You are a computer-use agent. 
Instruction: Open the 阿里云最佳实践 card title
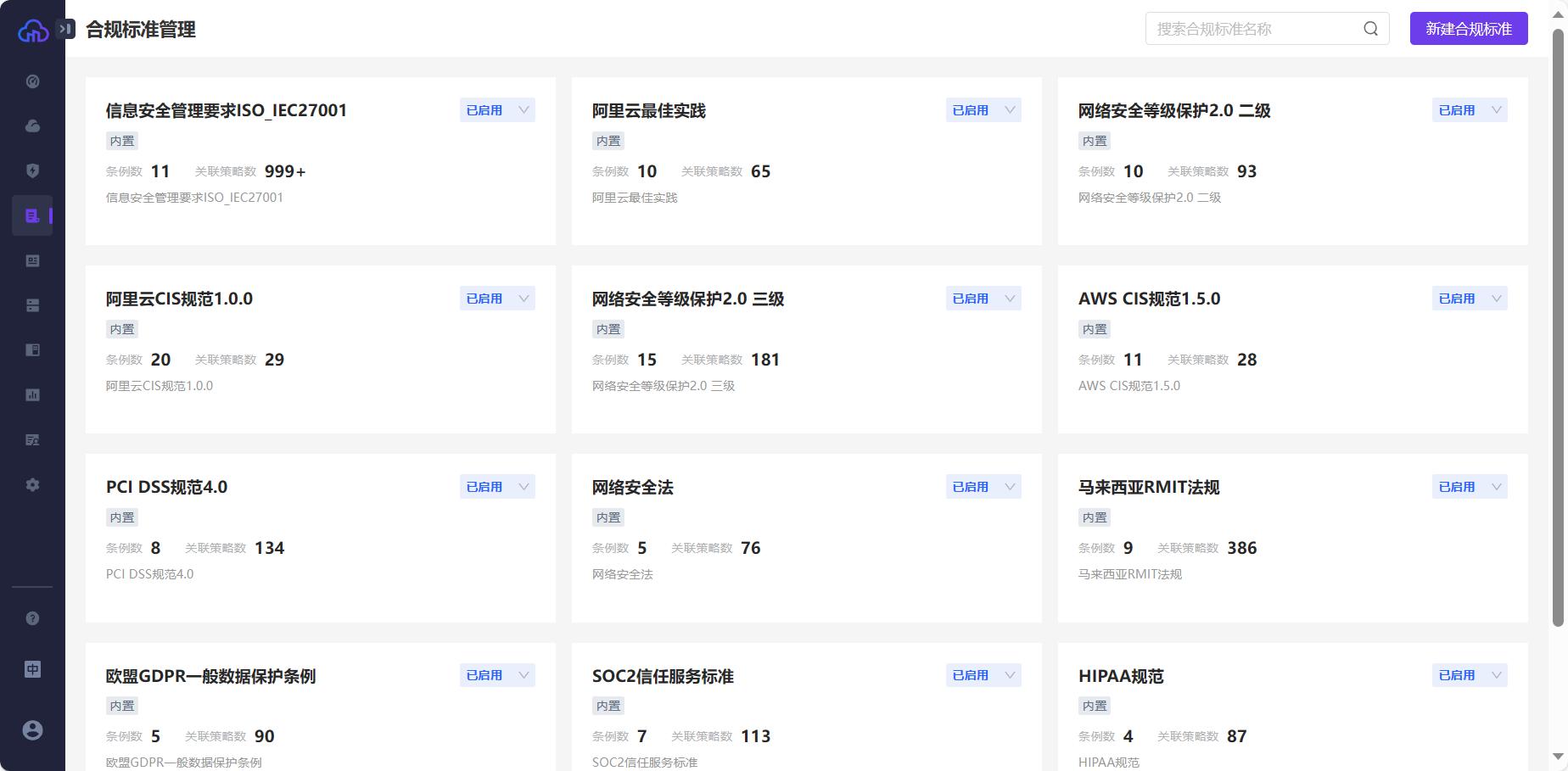coord(649,110)
